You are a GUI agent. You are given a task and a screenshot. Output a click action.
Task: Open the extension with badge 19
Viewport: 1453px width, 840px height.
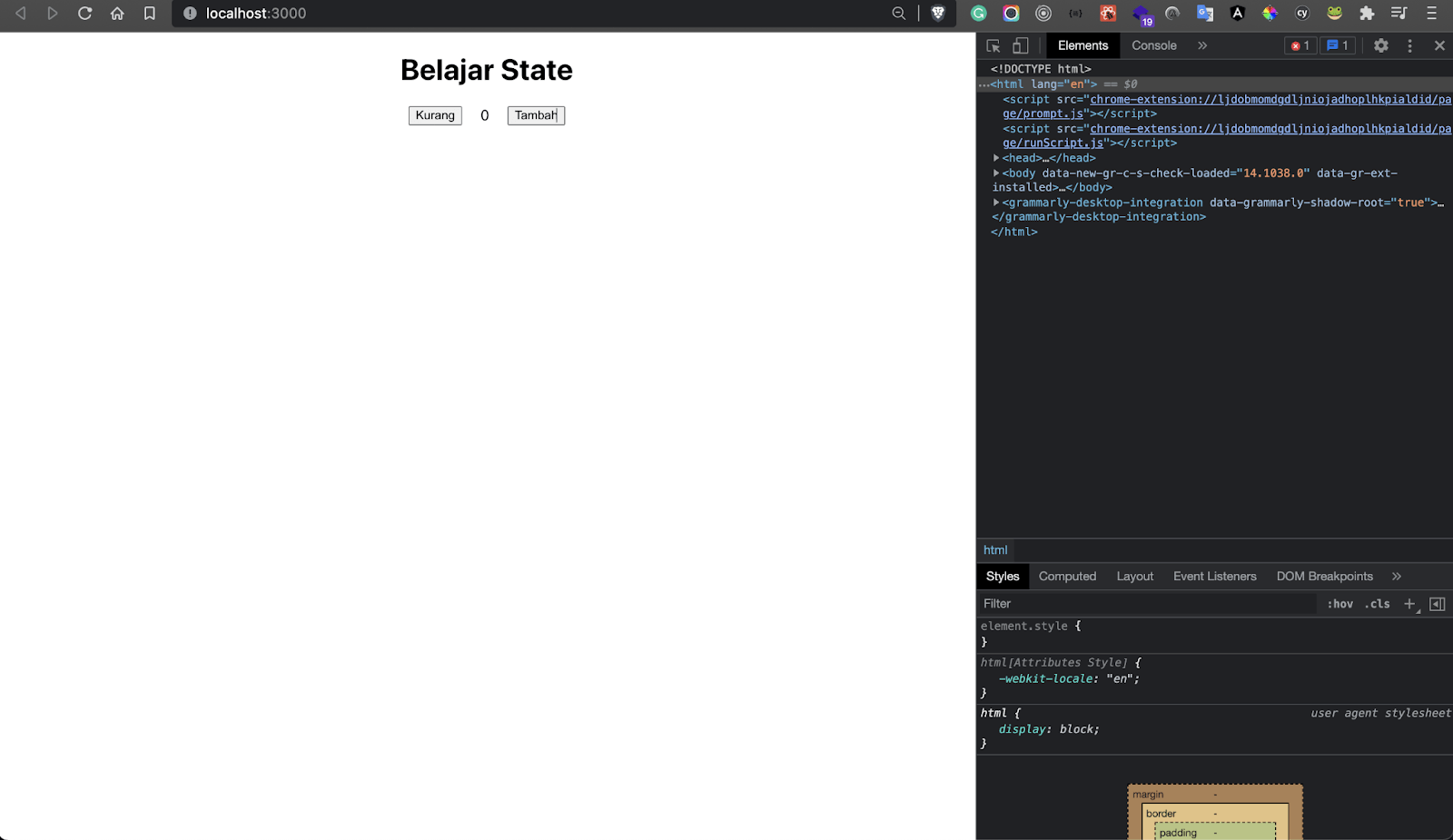click(x=1142, y=15)
